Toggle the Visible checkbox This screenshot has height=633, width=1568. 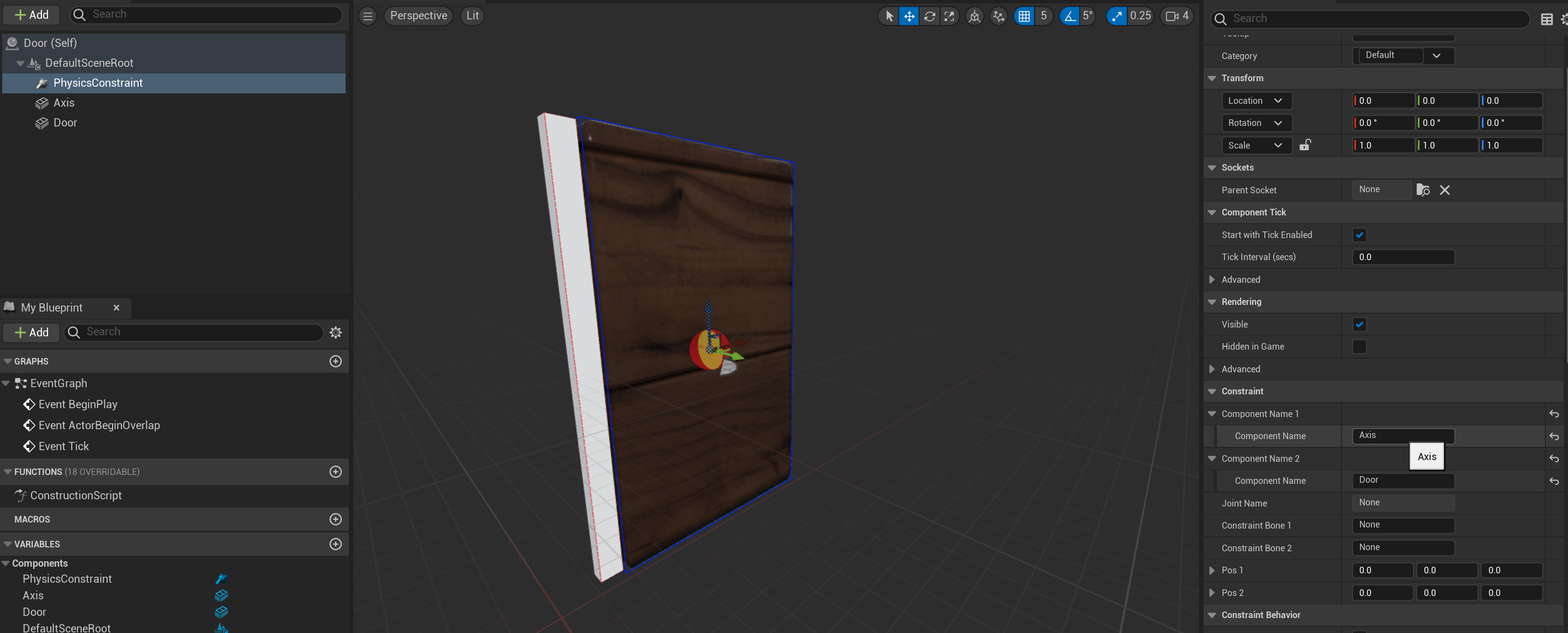[x=1359, y=324]
